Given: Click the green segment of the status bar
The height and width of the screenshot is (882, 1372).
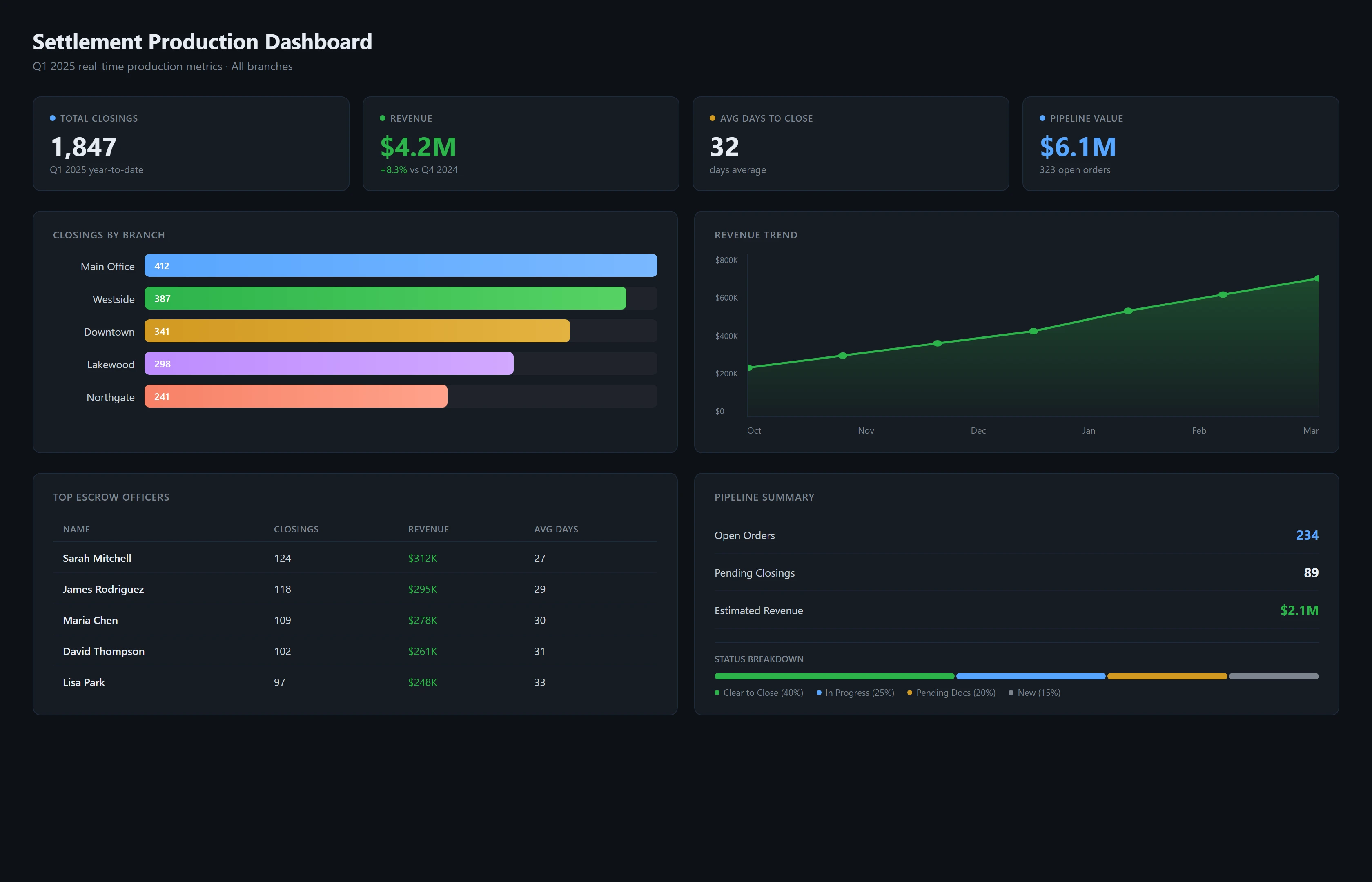Looking at the screenshot, I should pyautogui.click(x=833, y=676).
